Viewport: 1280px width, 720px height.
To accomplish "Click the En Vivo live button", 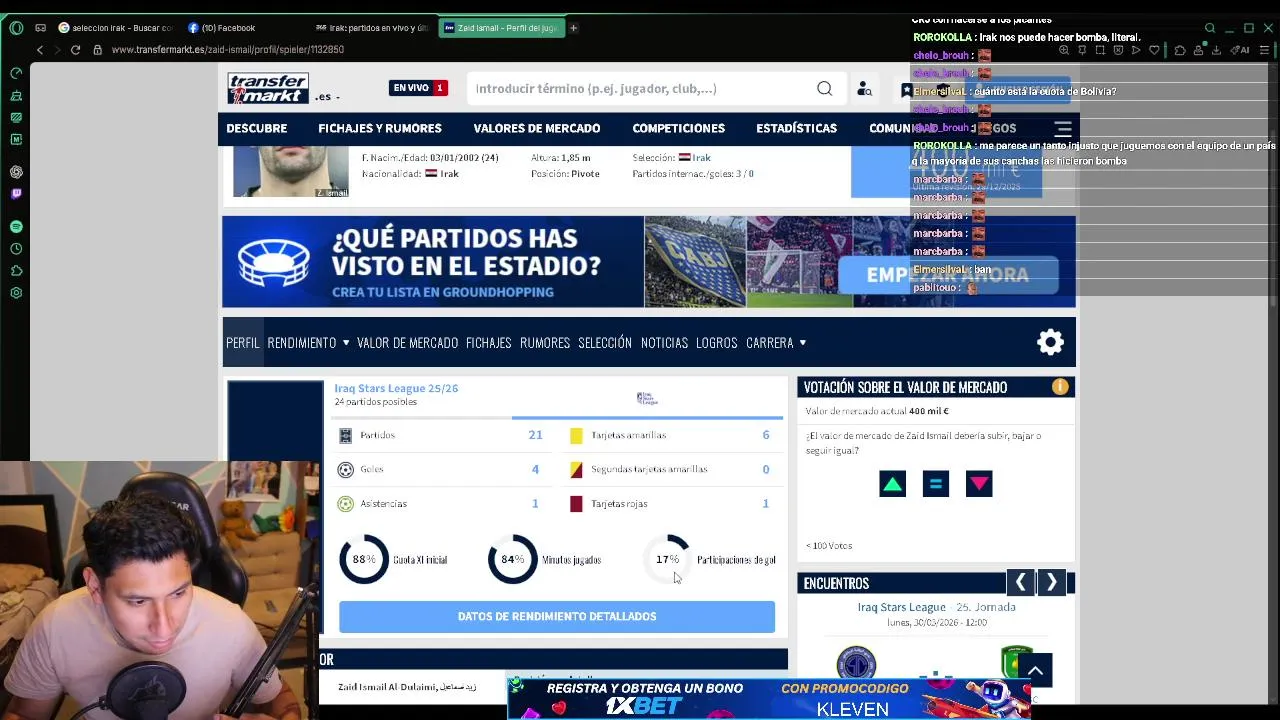I will 418,88.
